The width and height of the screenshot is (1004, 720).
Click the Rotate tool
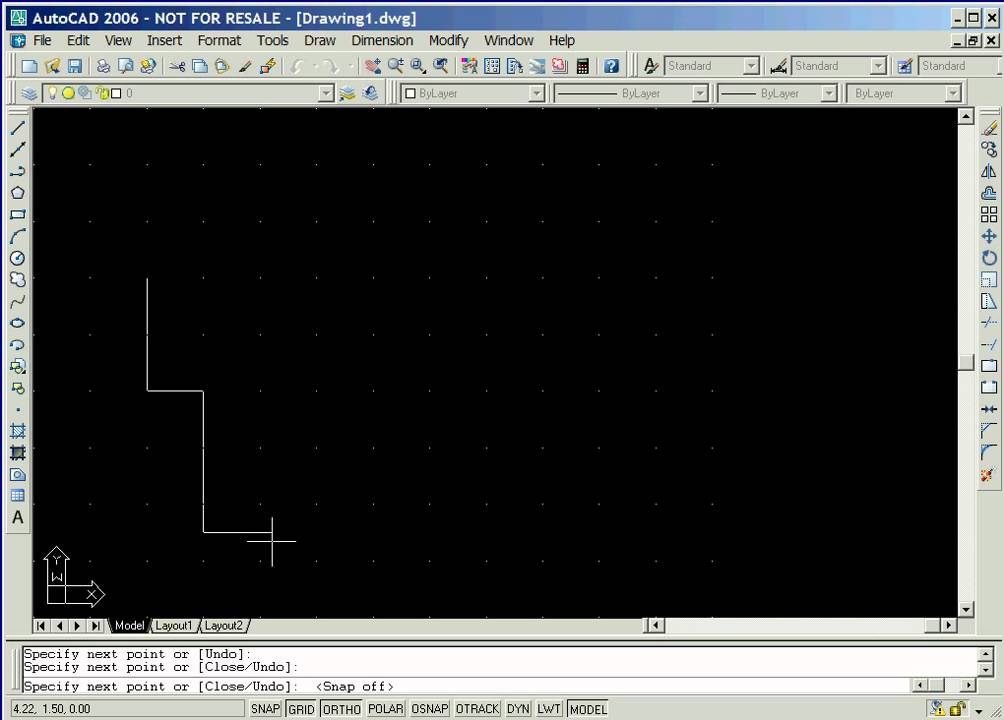(989, 258)
